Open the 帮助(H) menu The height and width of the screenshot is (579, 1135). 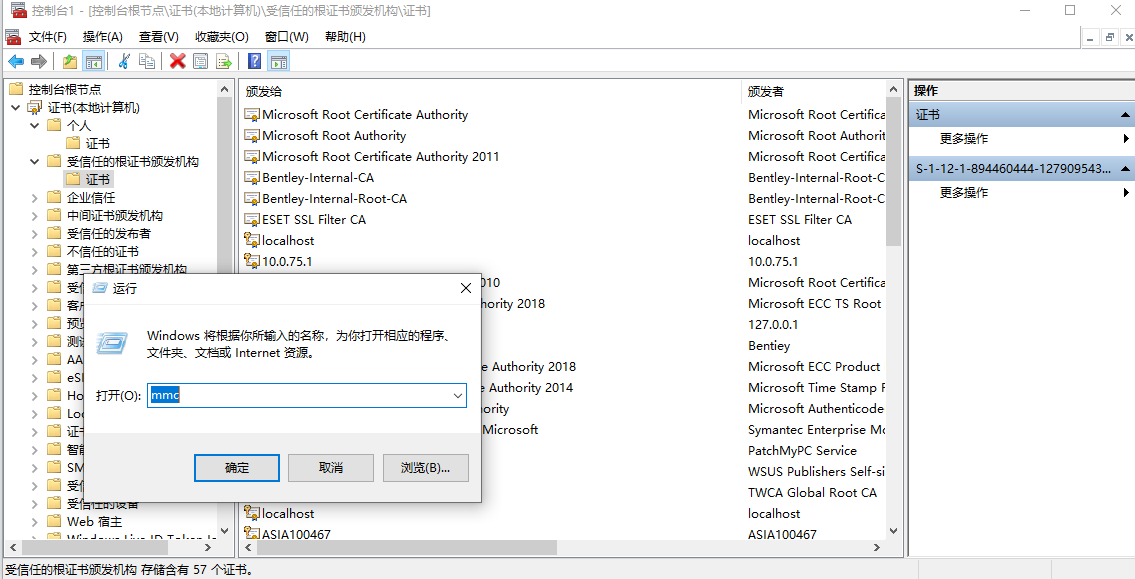tap(345, 37)
